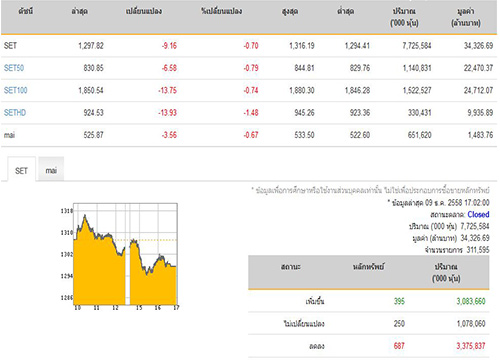The height and width of the screenshot is (360, 500).
Task: Click declining volume 3,375,837
Action: point(471,346)
